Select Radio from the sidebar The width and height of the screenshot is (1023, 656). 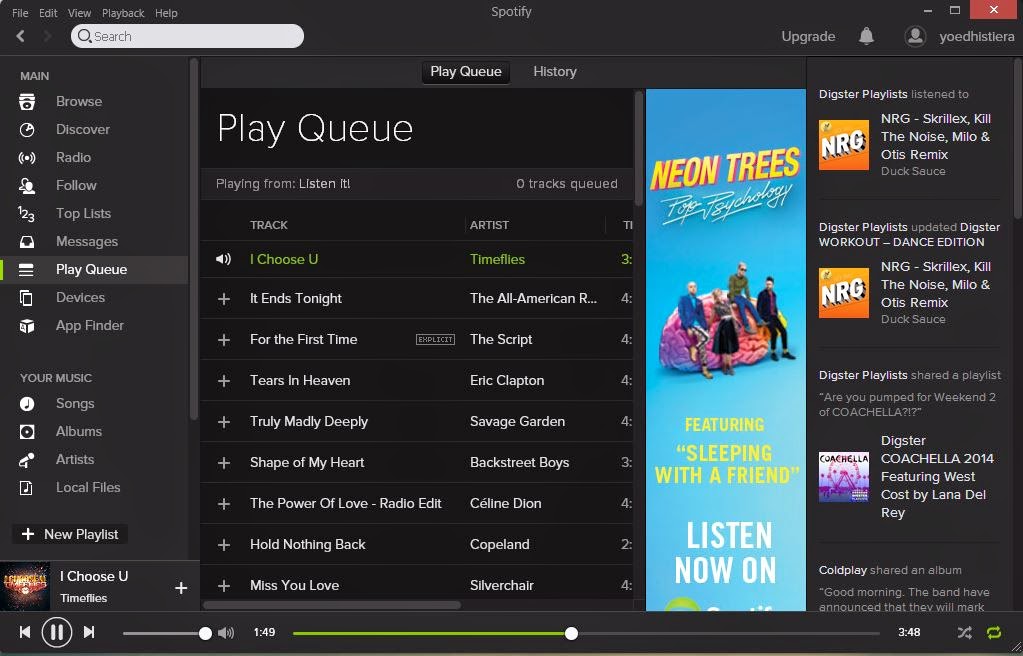click(75, 157)
